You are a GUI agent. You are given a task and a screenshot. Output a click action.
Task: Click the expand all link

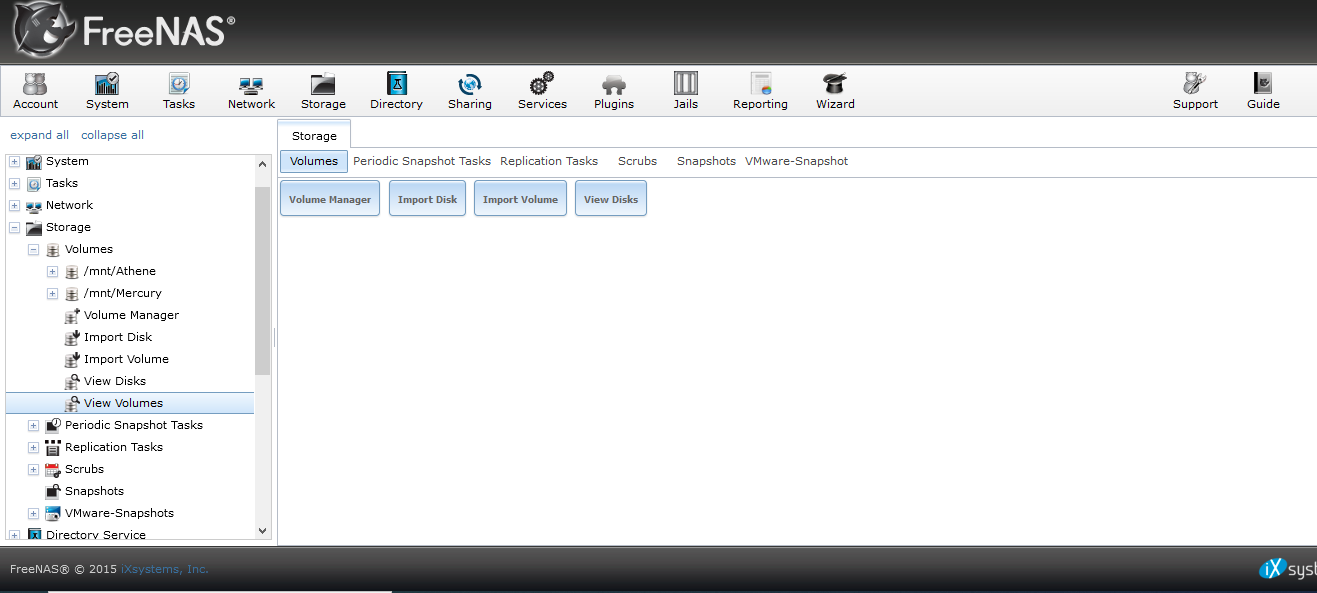point(40,135)
